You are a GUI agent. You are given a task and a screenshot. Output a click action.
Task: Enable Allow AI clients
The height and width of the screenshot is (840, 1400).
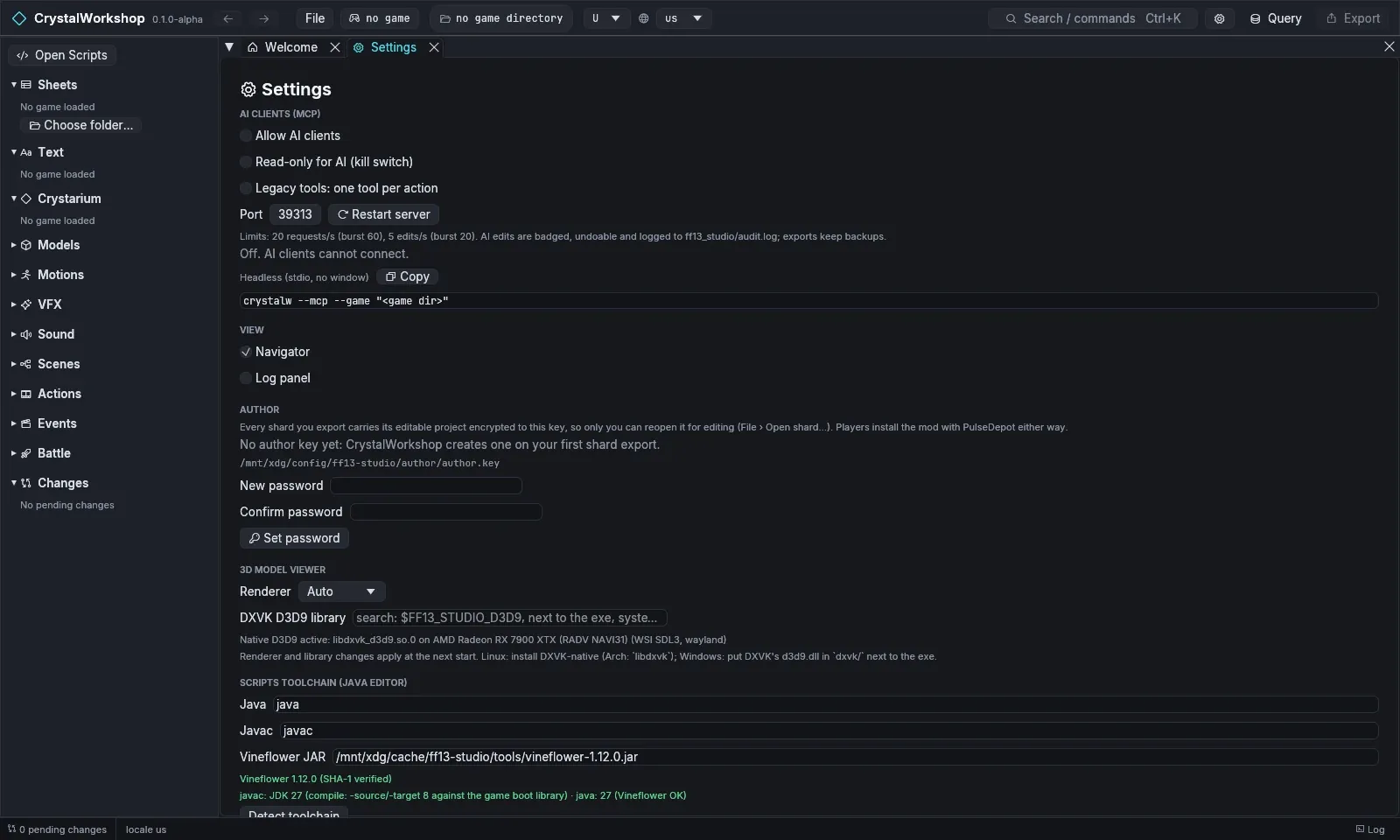point(246,136)
